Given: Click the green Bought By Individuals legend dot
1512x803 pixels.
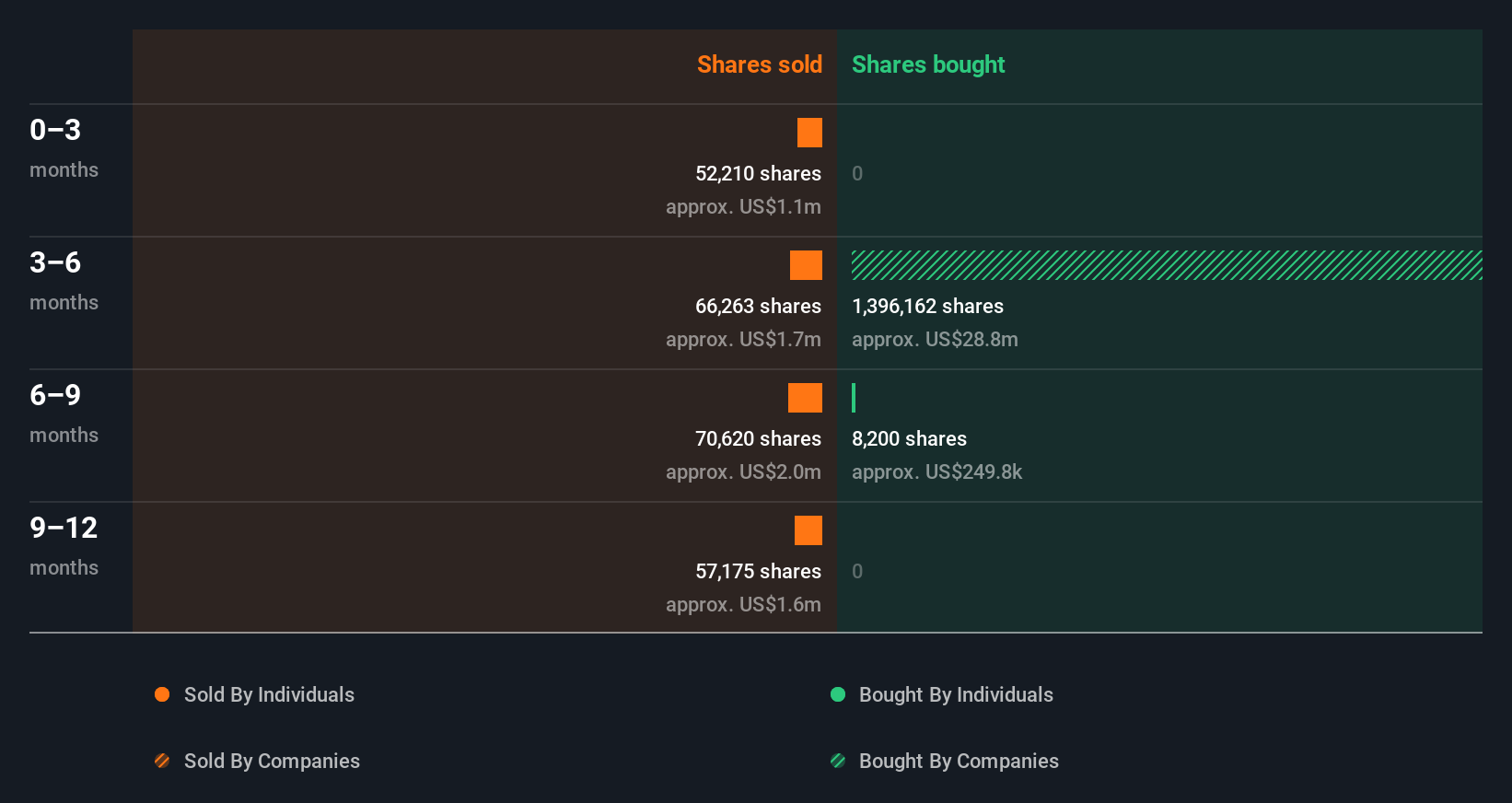Looking at the screenshot, I should 838,694.
